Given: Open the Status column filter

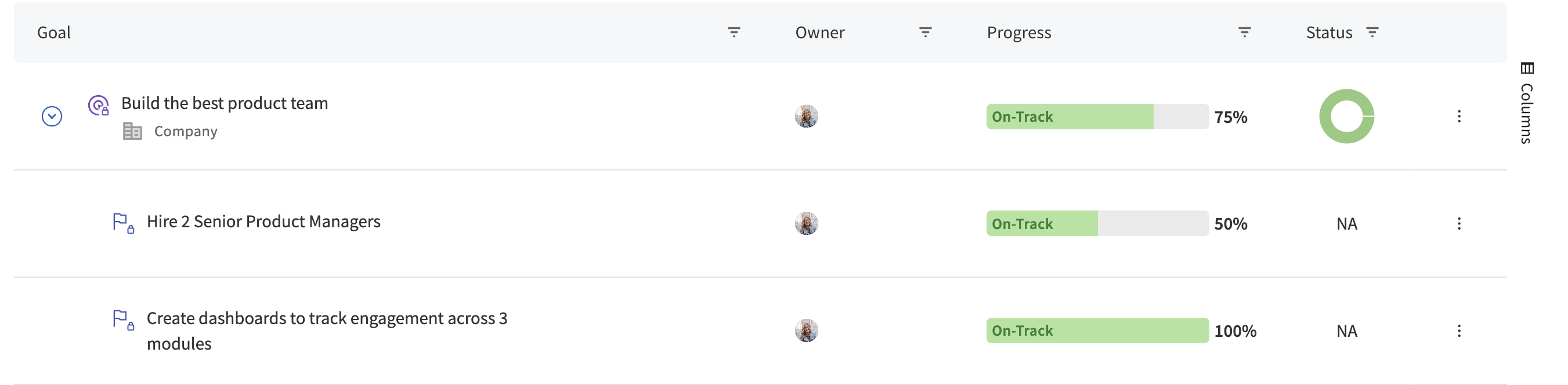Looking at the screenshot, I should [x=1372, y=32].
